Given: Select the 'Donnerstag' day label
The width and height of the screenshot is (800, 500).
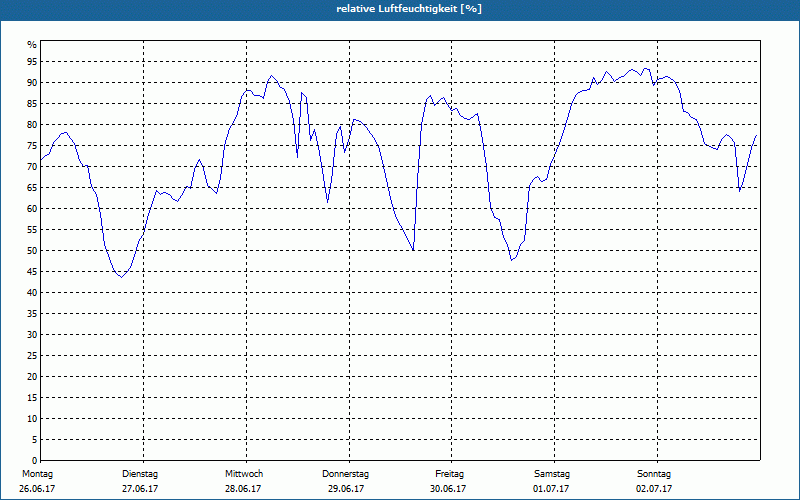Looking at the screenshot, I should [x=345, y=474].
